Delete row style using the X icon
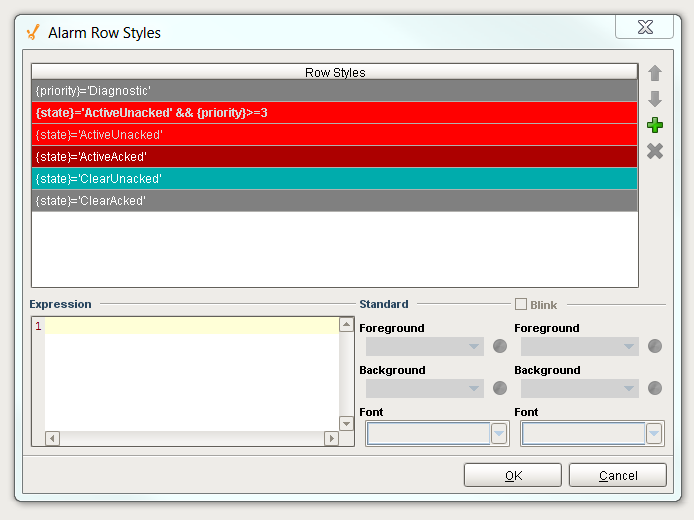The height and width of the screenshot is (520, 694). 655,151
